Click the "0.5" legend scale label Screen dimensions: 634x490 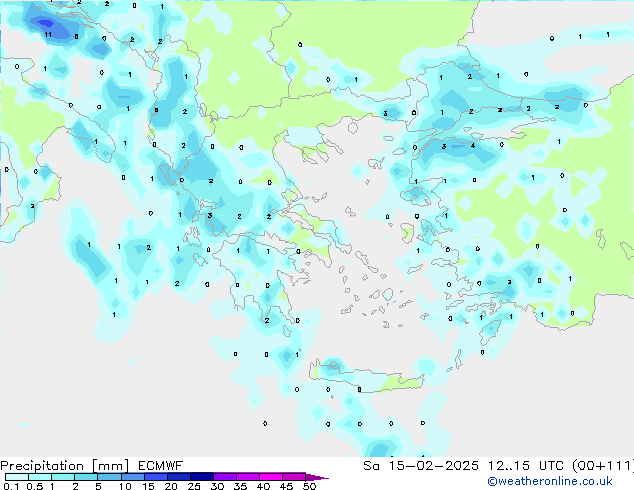tap(35, 486)
